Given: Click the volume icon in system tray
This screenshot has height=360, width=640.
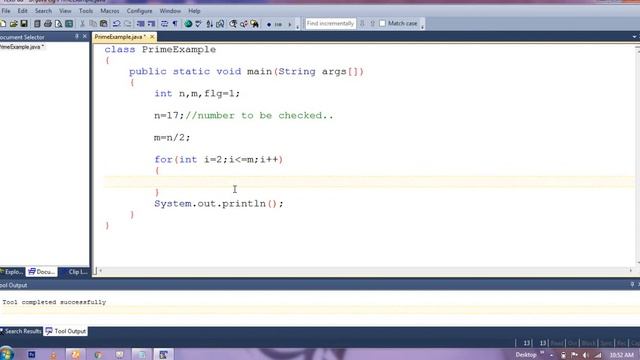Looking at the screenshot, I should click(585, 355).
